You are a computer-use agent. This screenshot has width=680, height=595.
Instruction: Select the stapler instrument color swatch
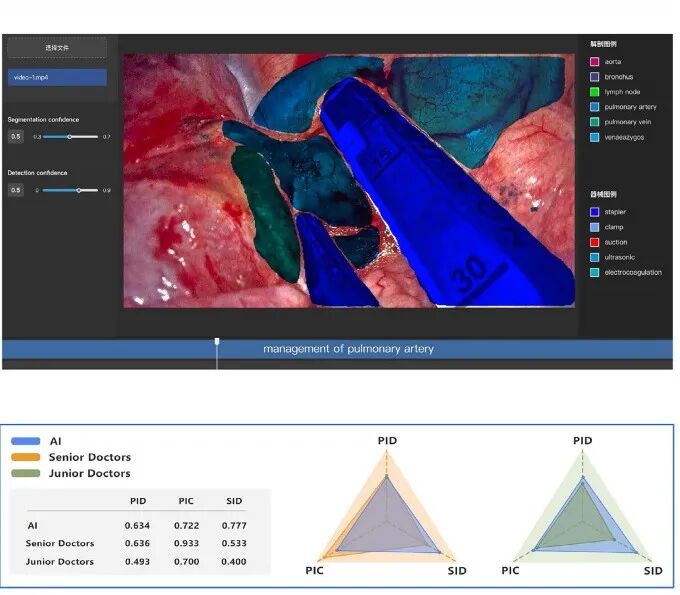595,212
